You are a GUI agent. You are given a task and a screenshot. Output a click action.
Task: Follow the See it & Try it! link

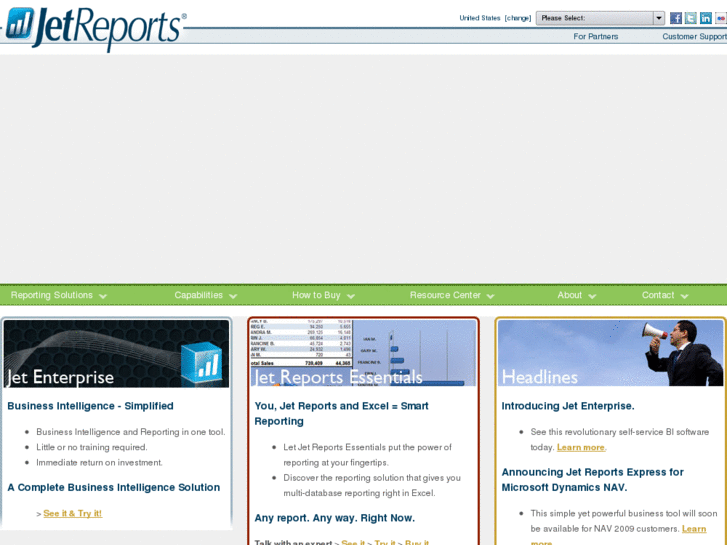(x=73, y=513)
